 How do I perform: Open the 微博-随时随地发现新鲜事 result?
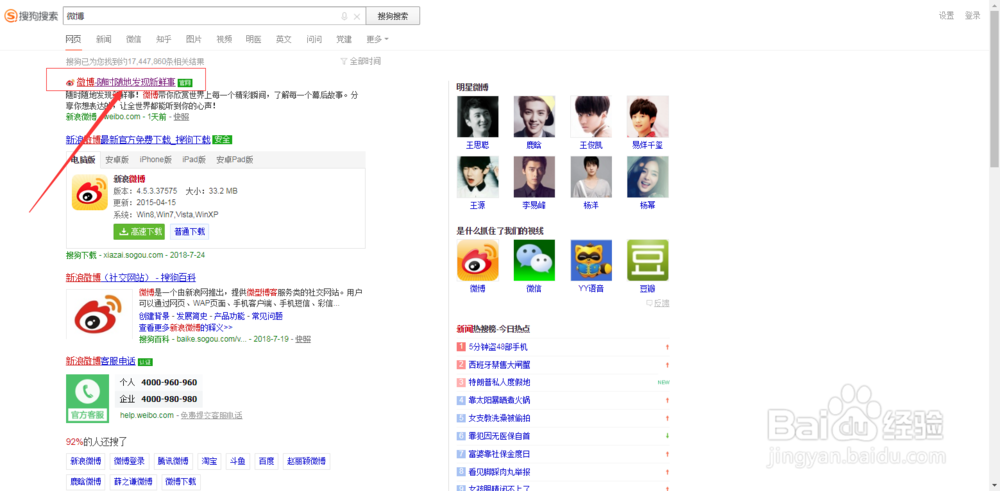pyautogui.click(x=126, y=82)
